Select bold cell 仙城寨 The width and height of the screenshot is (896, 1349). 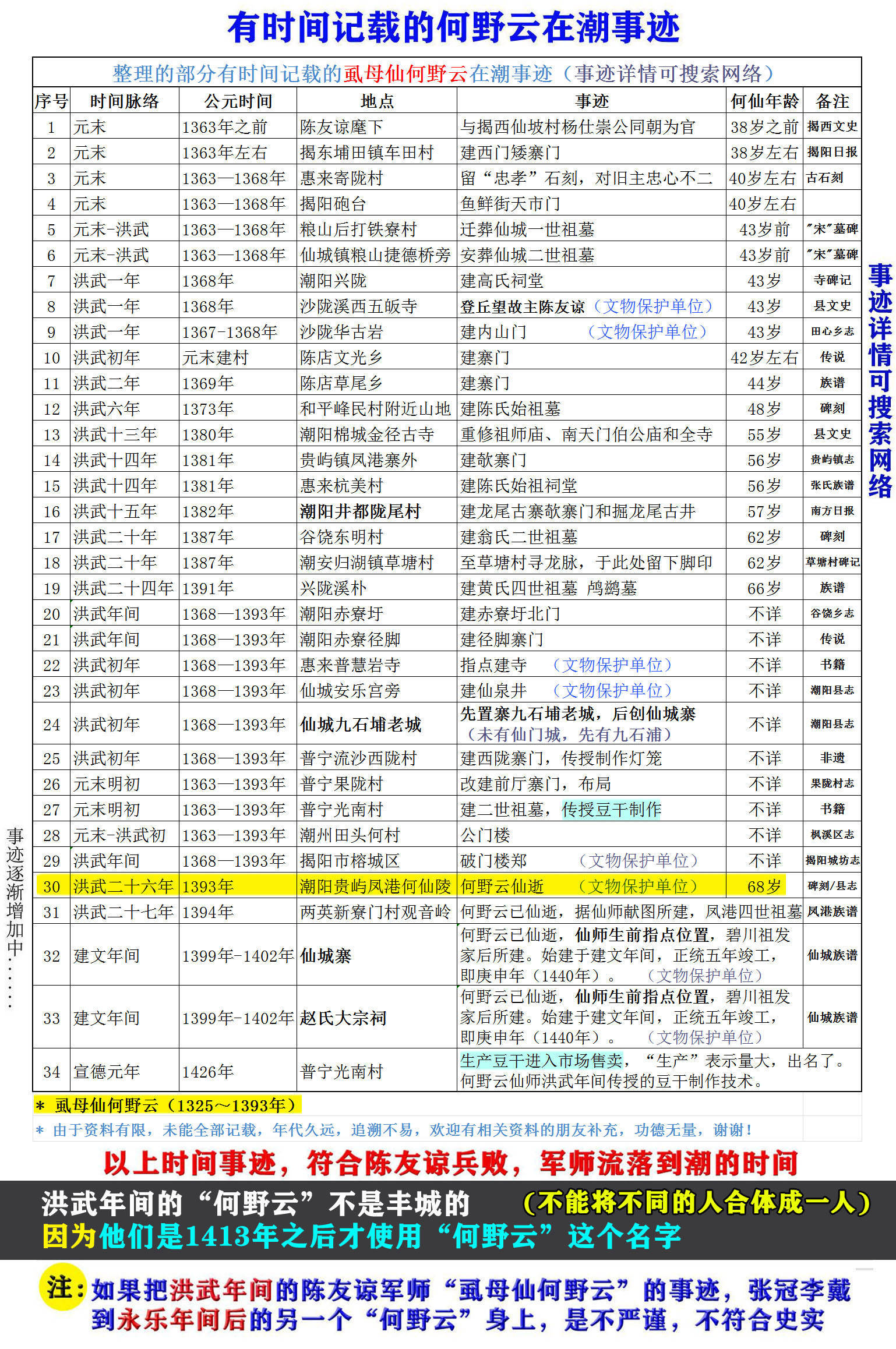(377, 955)
